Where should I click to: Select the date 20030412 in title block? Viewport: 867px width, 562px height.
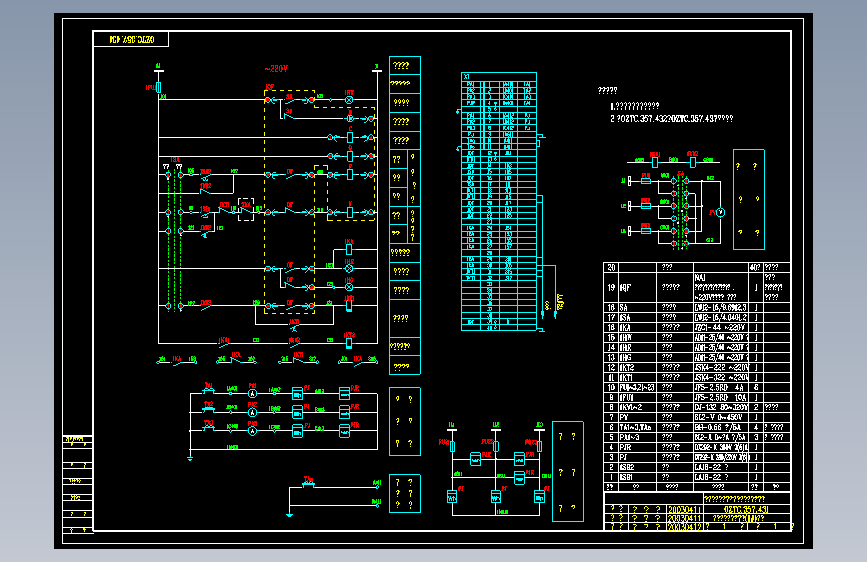pos(684,527)
